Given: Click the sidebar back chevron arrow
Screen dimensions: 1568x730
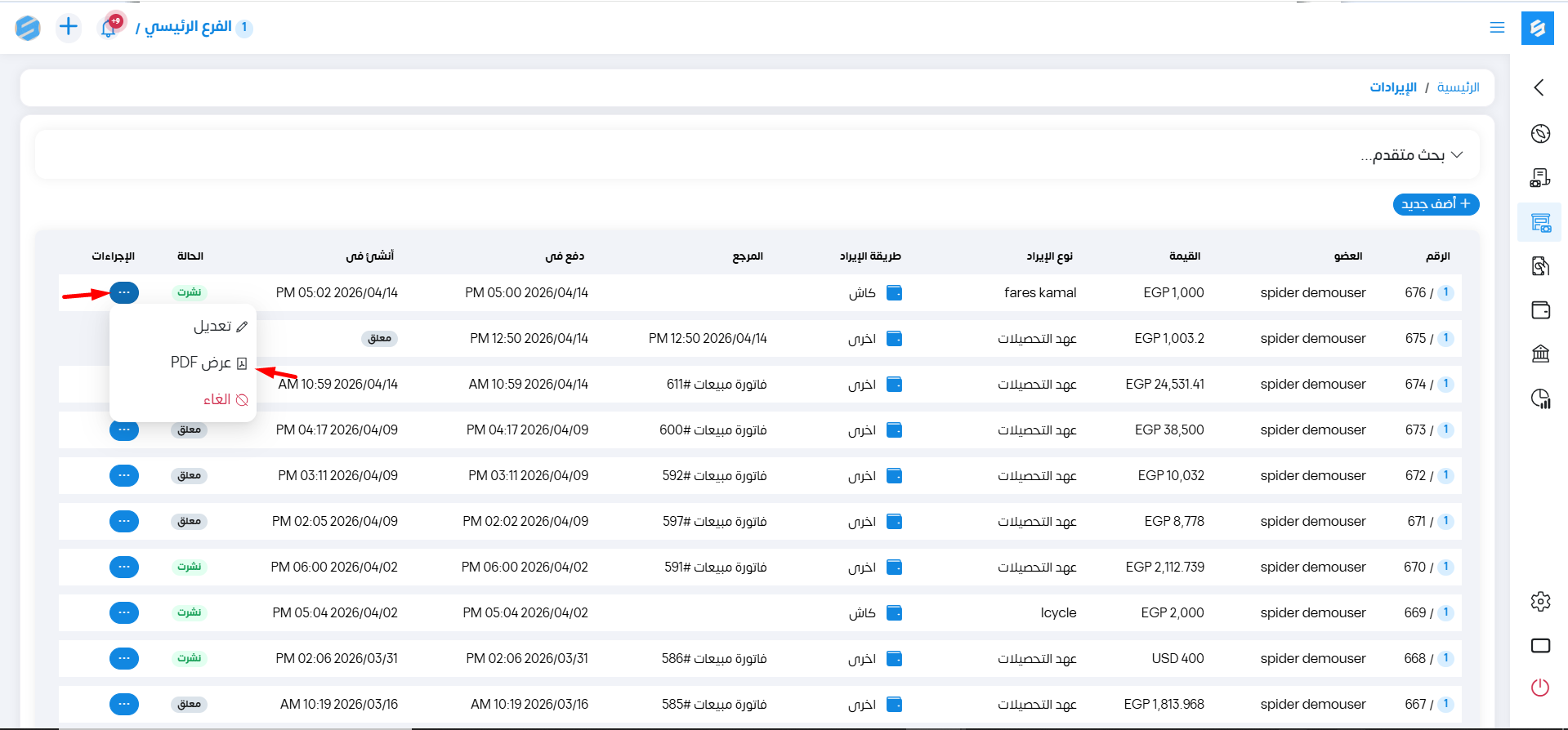Looking at the screenshot, I should [1539, 87].
